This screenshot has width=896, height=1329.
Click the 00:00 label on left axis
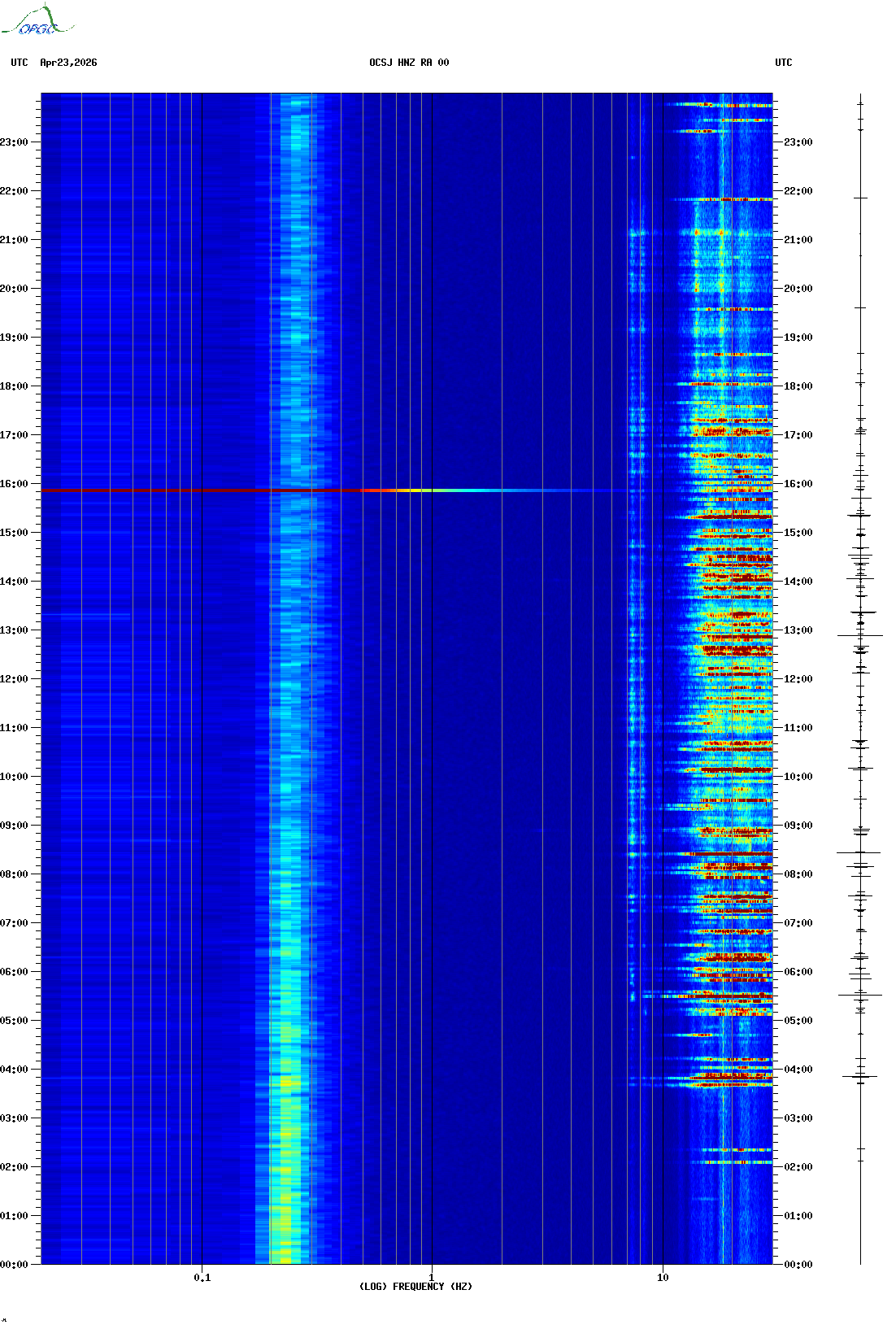point(14,1265)
